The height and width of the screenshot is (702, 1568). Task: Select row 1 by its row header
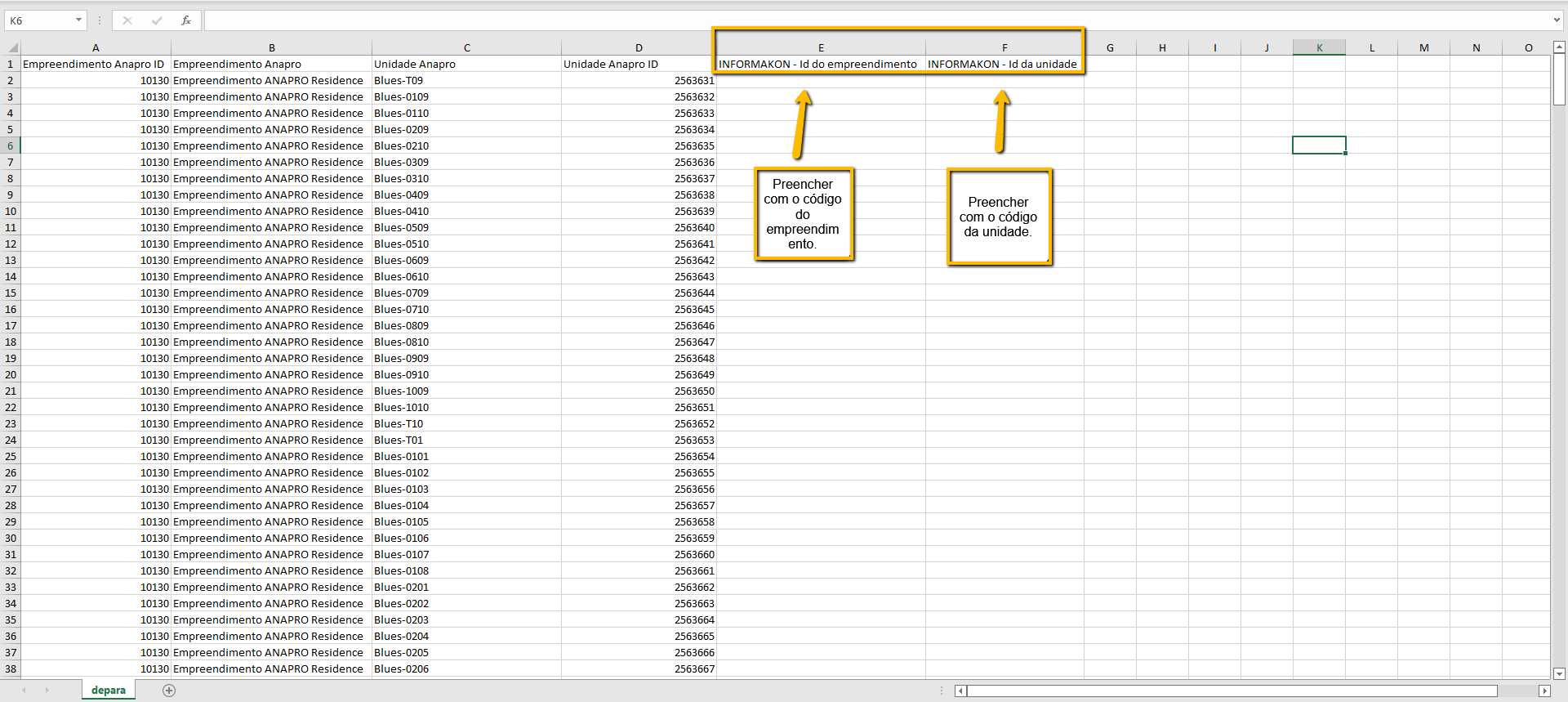pos(11,65)
